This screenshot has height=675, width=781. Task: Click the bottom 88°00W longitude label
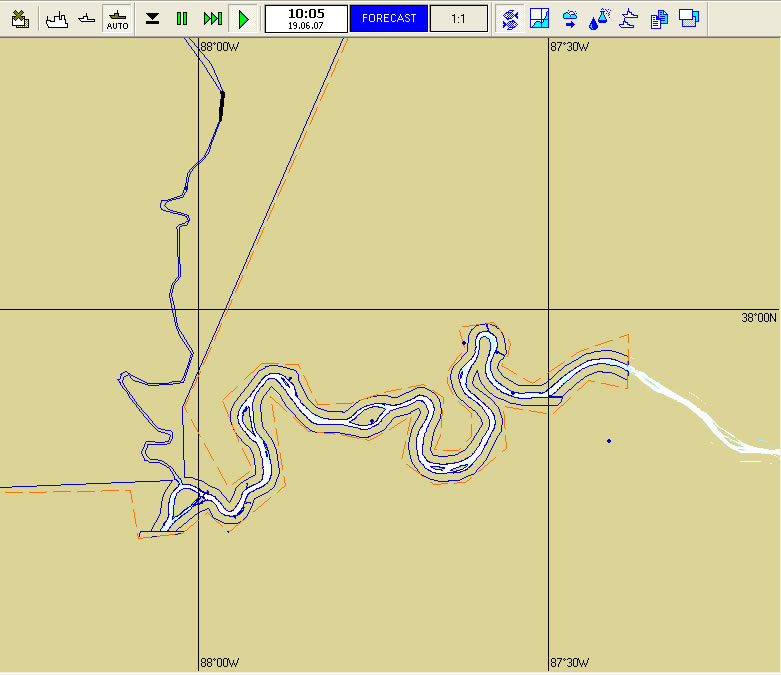220,663
